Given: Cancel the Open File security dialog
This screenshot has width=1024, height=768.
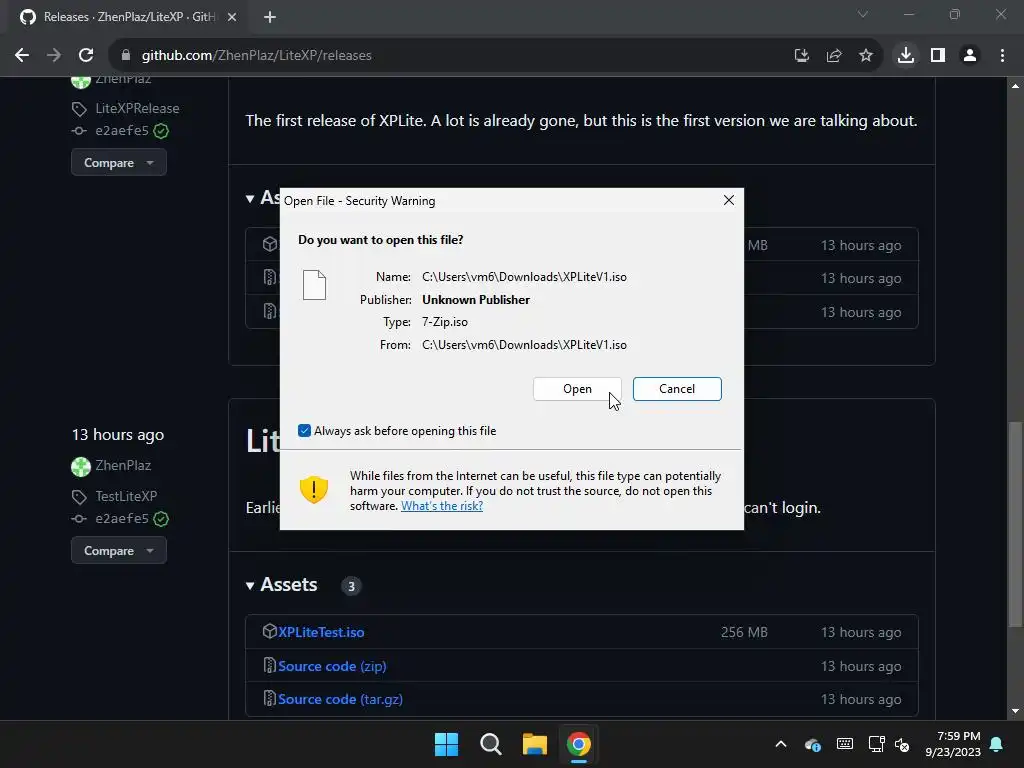Looking at the screenshot, I should coord(677,389).
